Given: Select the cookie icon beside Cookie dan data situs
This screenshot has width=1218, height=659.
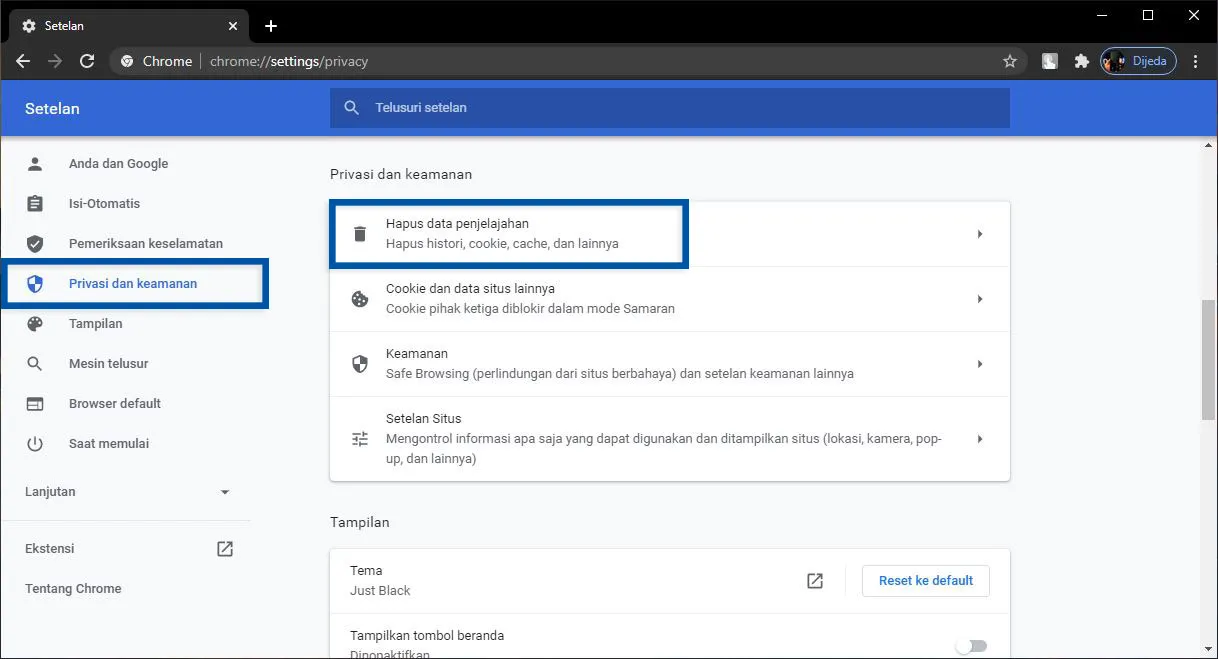Looking at the screenshot, I should [x=360, y=298].
